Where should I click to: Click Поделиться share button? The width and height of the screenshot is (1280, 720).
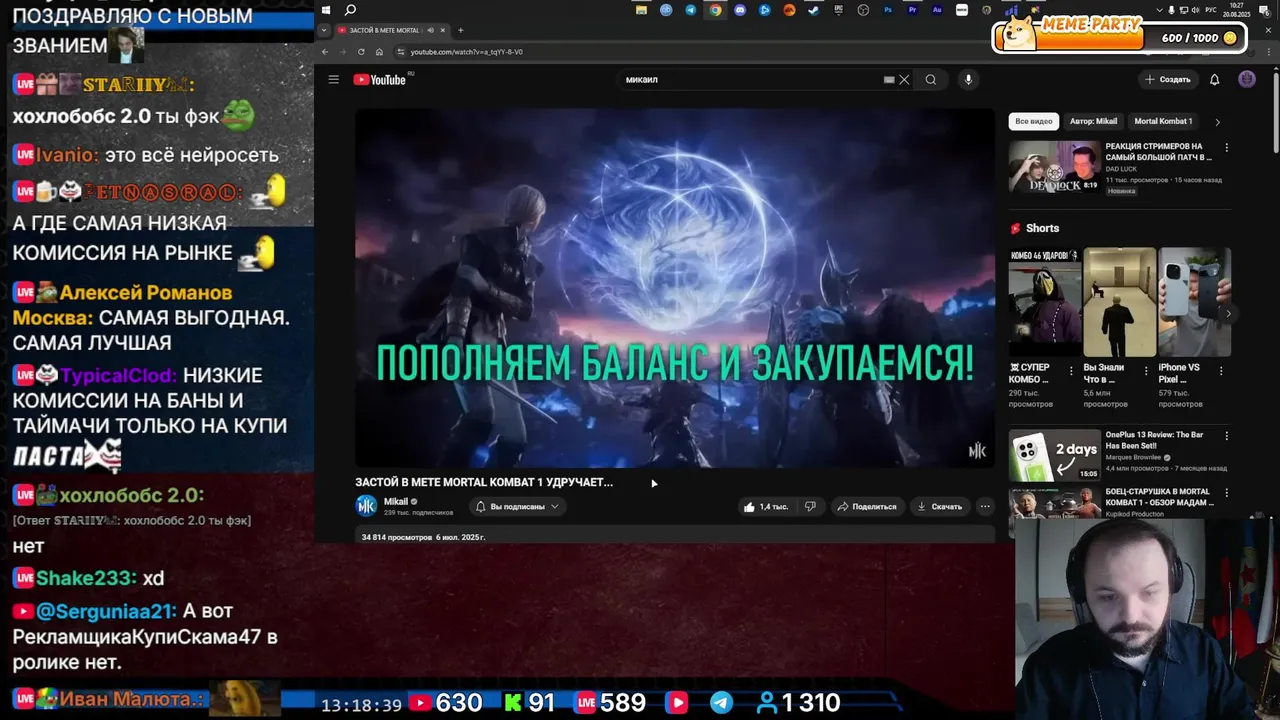pos(867,507)
